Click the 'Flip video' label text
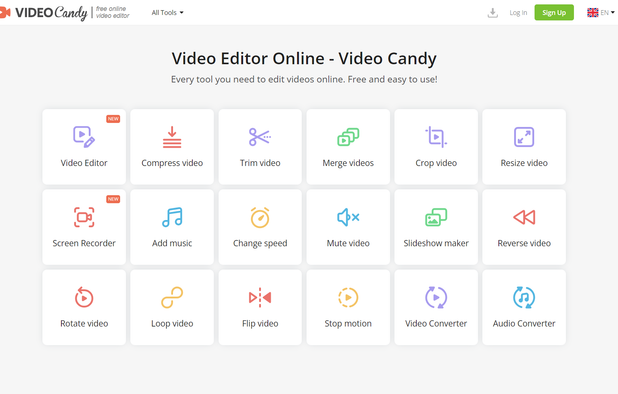Screen dimensions: 618x394 [260, 324]
